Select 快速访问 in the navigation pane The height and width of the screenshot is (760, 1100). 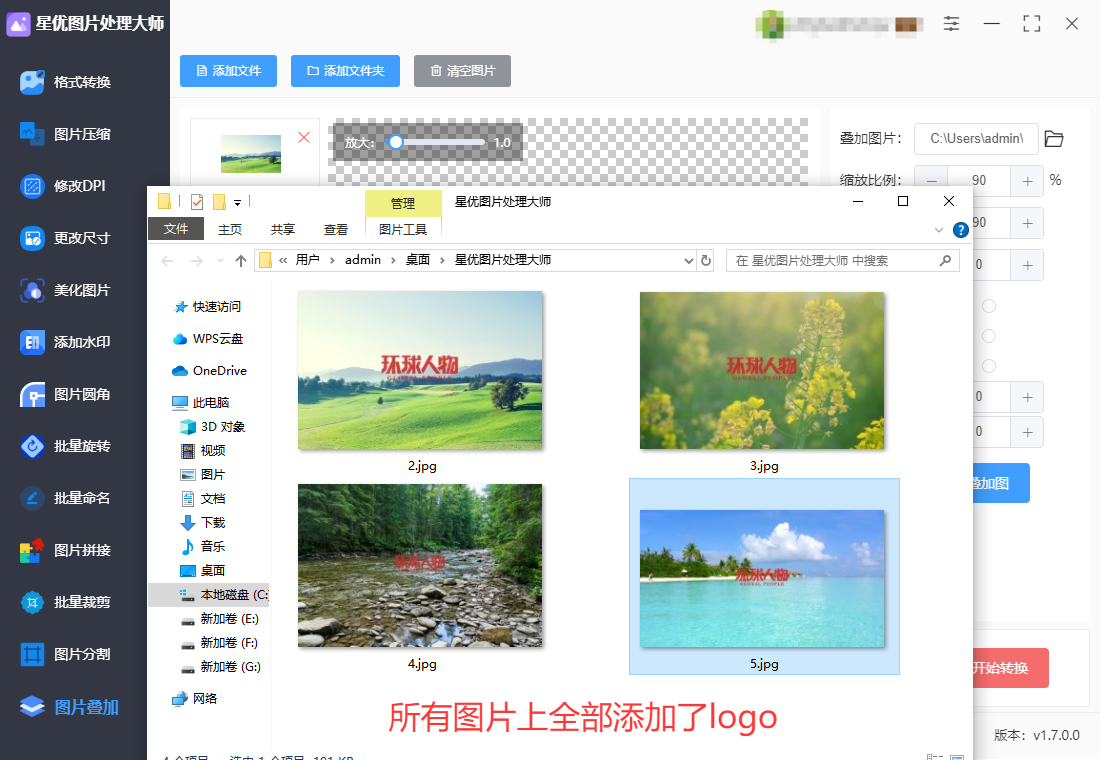208,307
